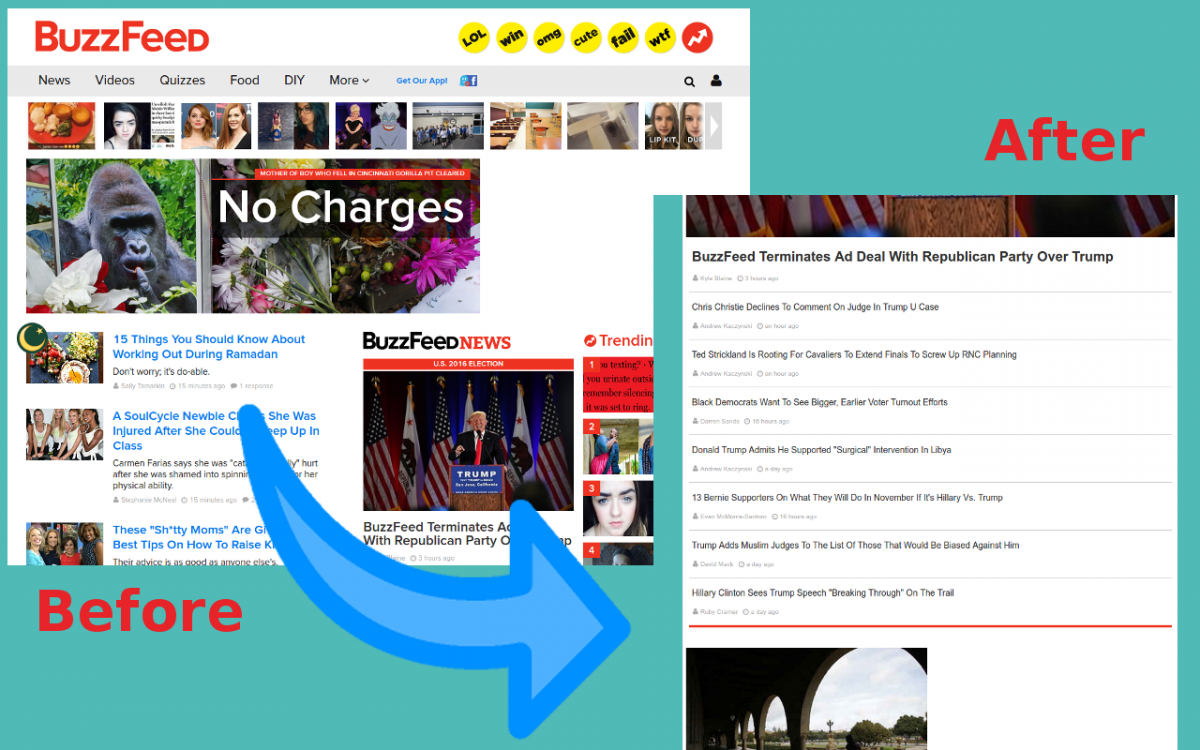
Task: Open BuzzFeed Terminates Ad Deal headline in After panel
Action: [x=902, y=257]
